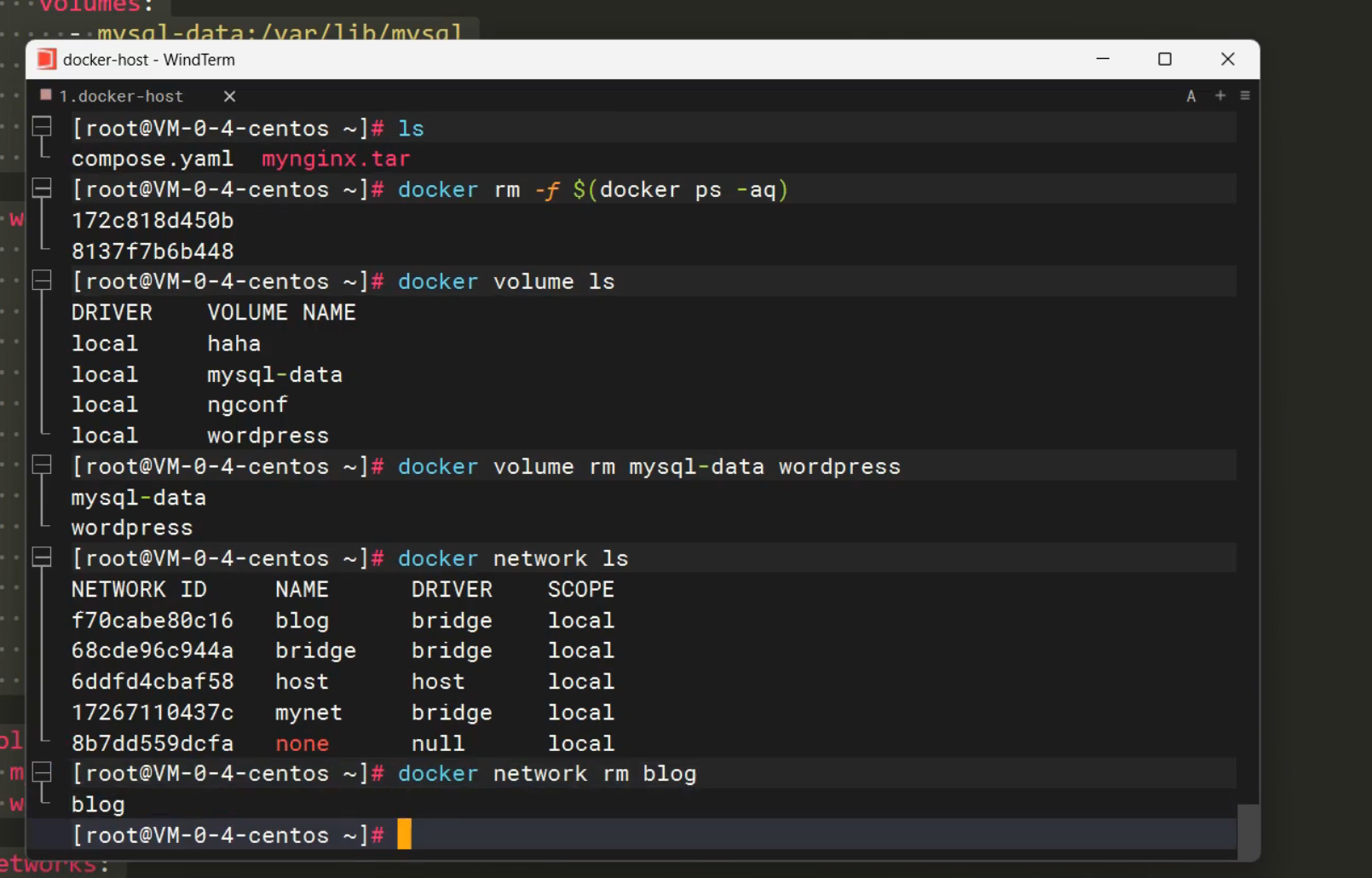Close the WindTerm window
The height and width of the screenshot is (878, 1372).
1228,59
